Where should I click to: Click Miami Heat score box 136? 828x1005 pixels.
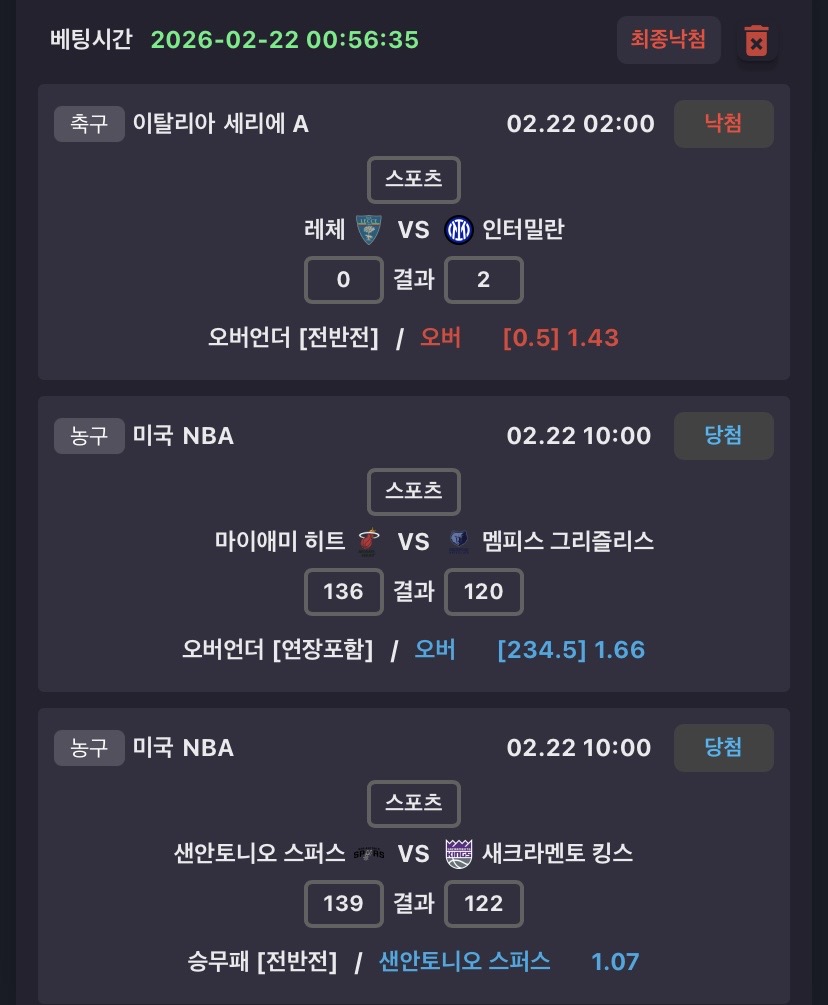[344, 592]
